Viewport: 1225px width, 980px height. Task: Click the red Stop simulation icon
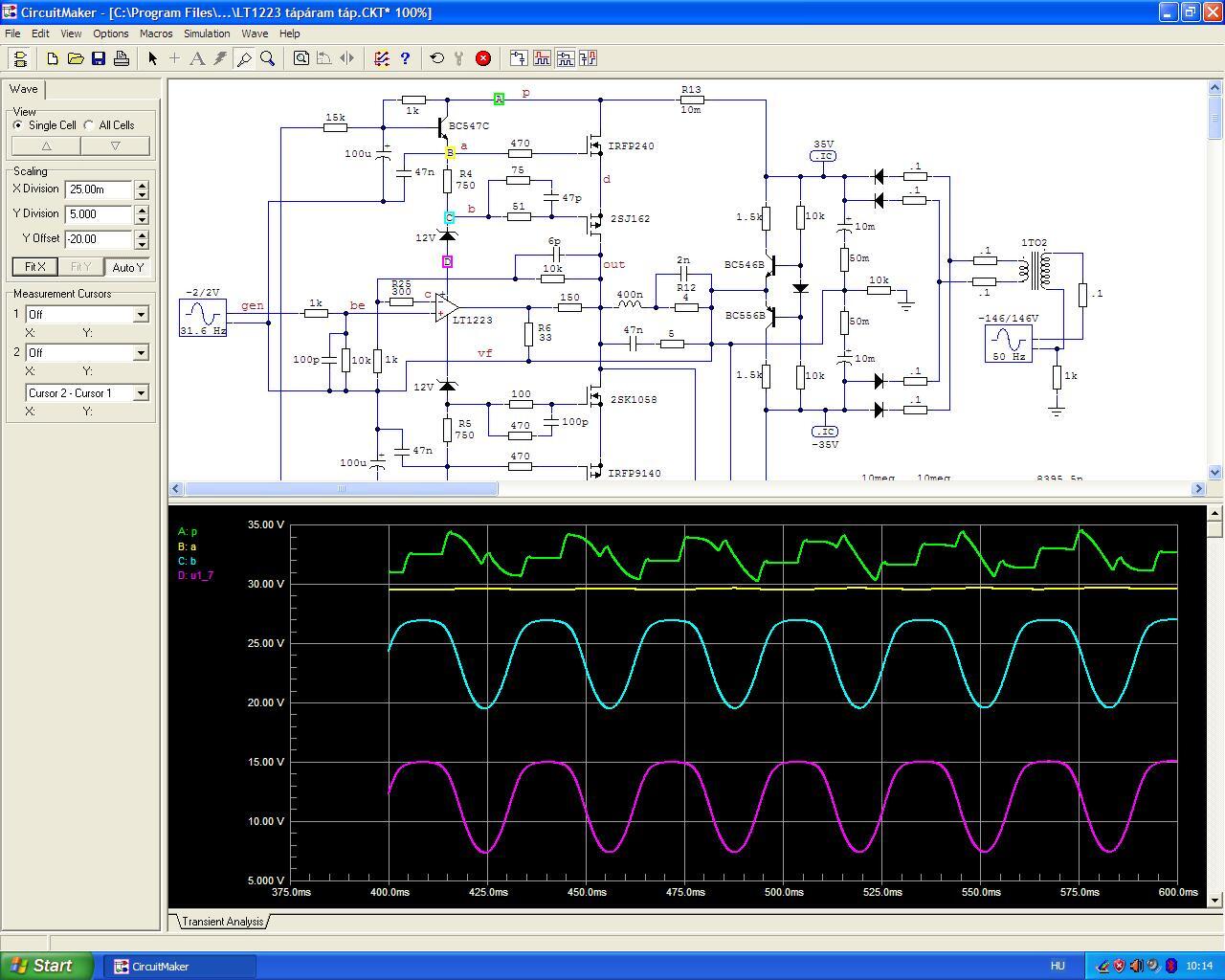(x=483, y=58)
